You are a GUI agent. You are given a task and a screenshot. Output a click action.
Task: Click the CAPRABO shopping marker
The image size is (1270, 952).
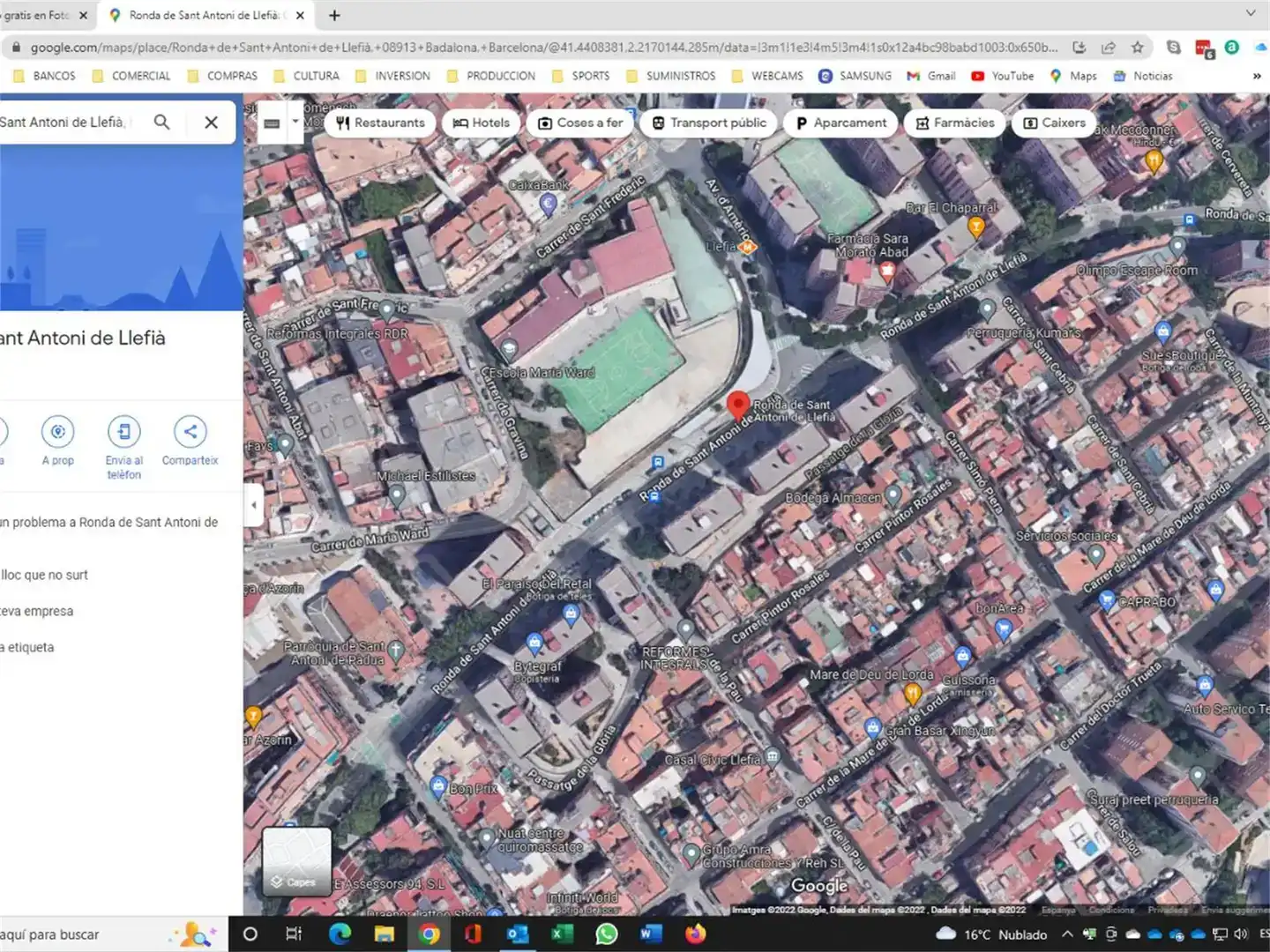point(1107,600)
